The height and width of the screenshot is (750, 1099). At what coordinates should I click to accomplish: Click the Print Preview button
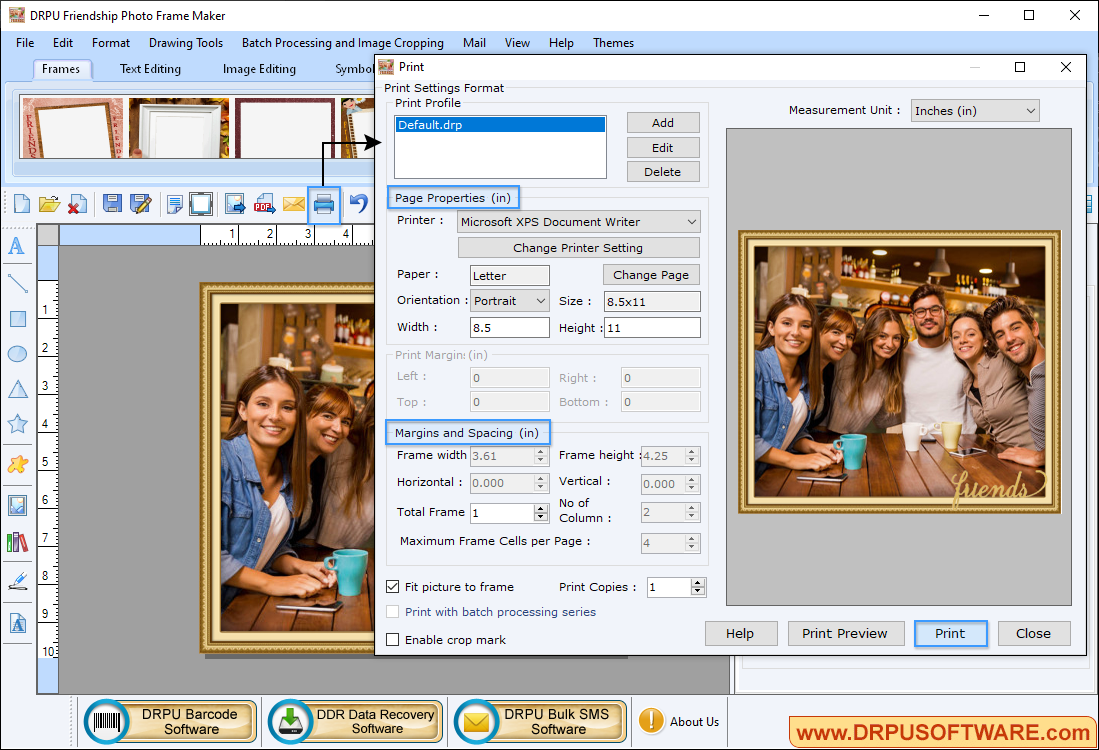tap(845, 633)
